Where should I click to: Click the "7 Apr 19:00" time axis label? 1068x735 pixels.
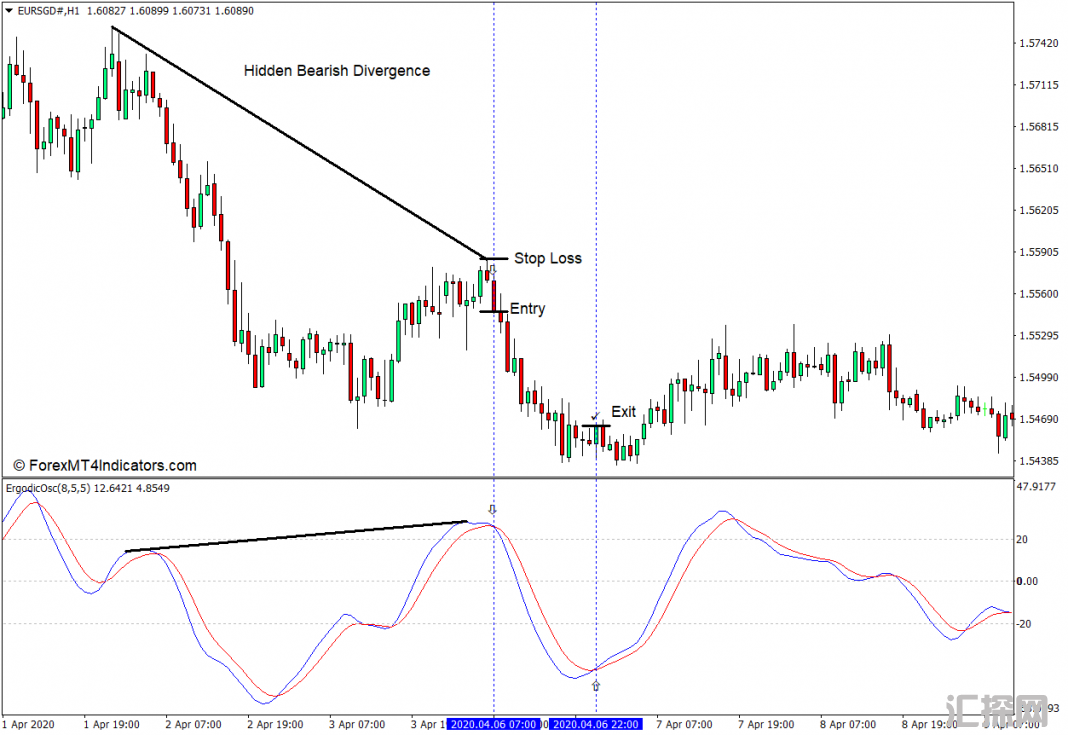(x=766, y=724)
